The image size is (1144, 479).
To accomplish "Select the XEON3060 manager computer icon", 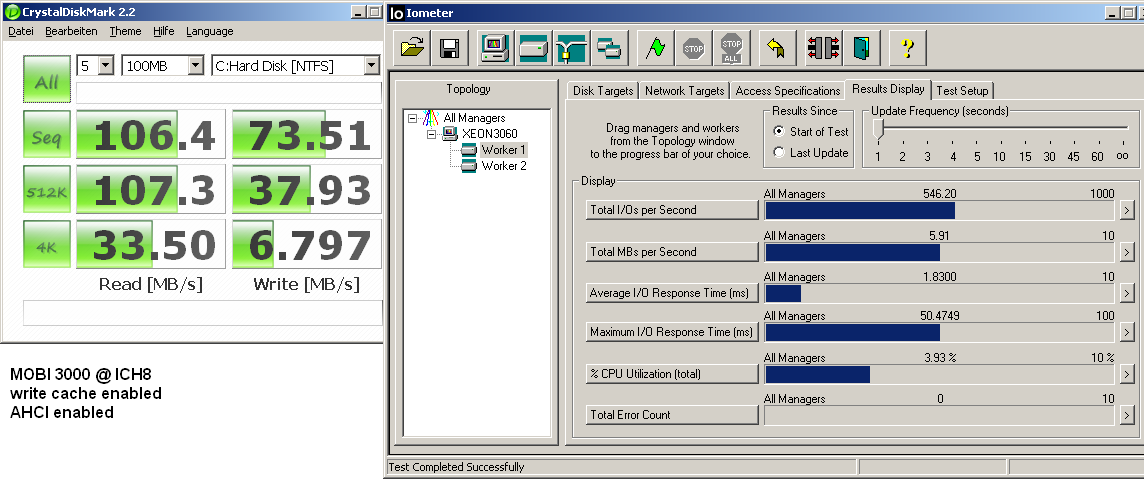I will pyautogui.click(x=450, y=133).
